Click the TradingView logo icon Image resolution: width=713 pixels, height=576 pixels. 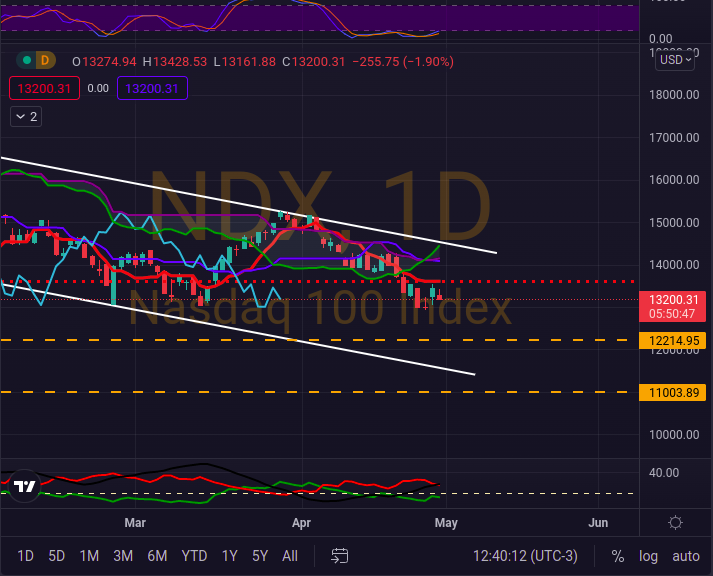[25, 487]
